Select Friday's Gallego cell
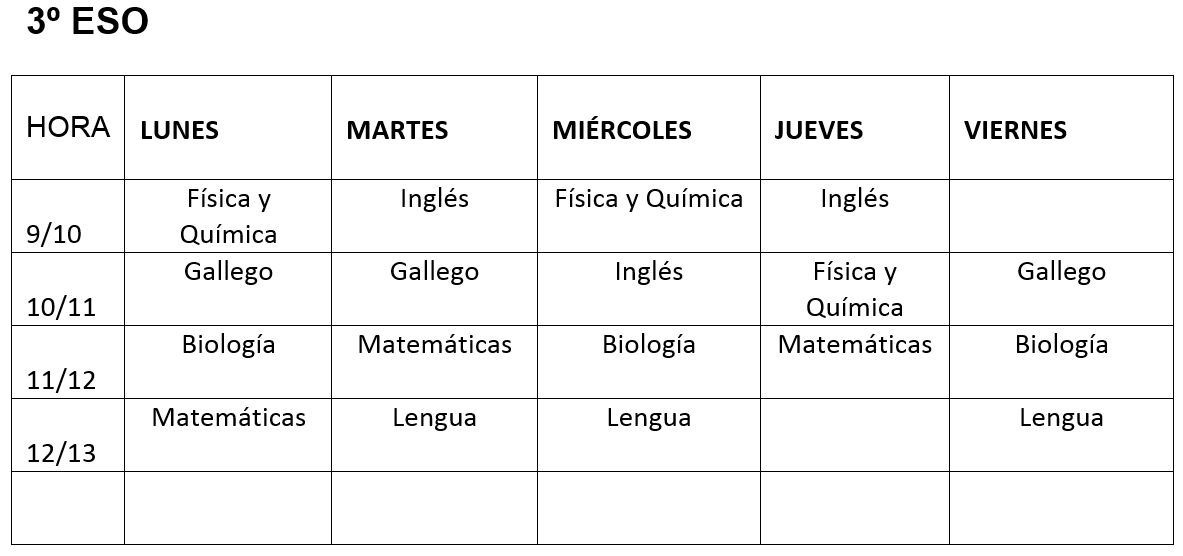The height and width of the screenshot is (556, 1183). 1062,289
